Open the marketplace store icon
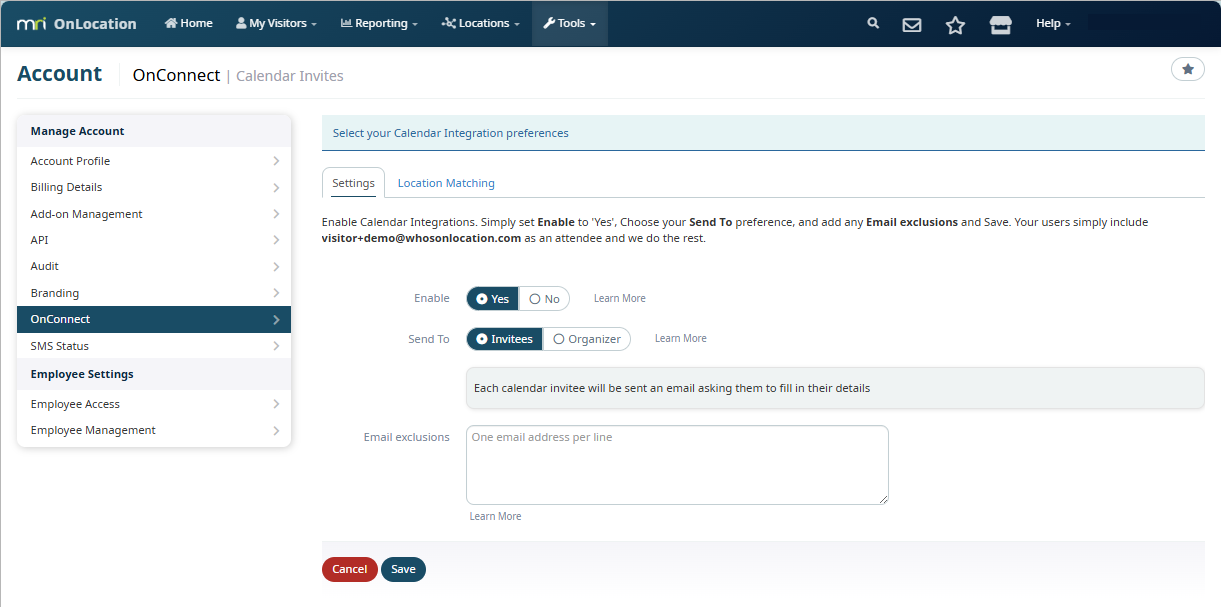 tap(1000, 24)
